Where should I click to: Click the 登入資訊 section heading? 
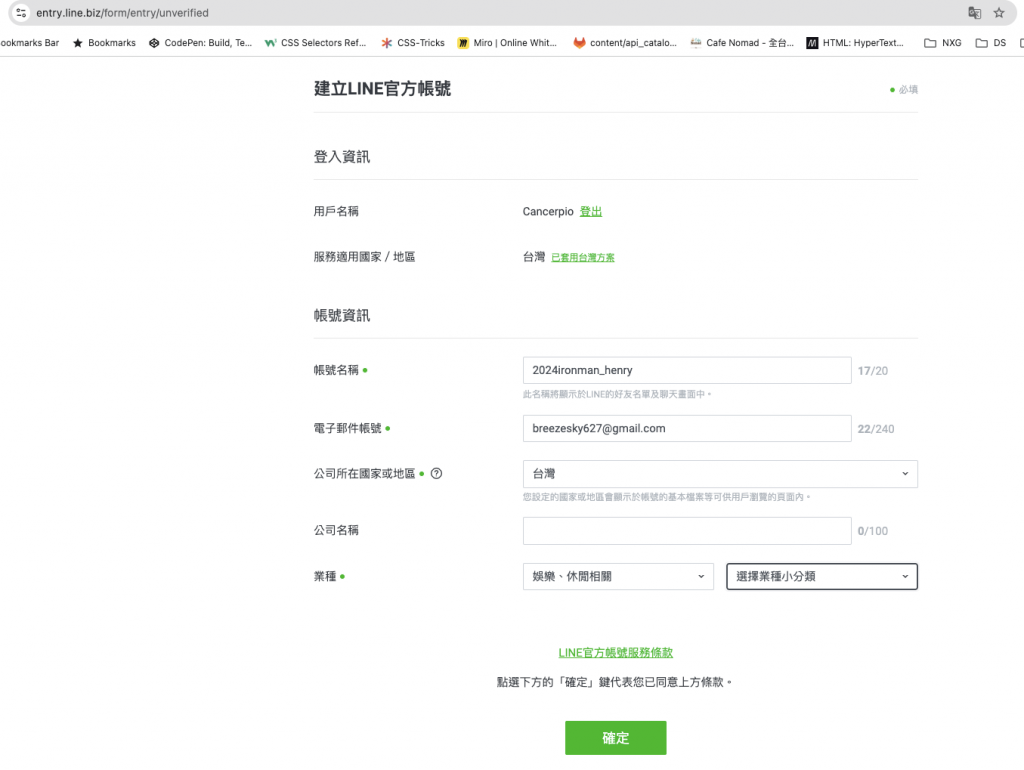[342, 157]
